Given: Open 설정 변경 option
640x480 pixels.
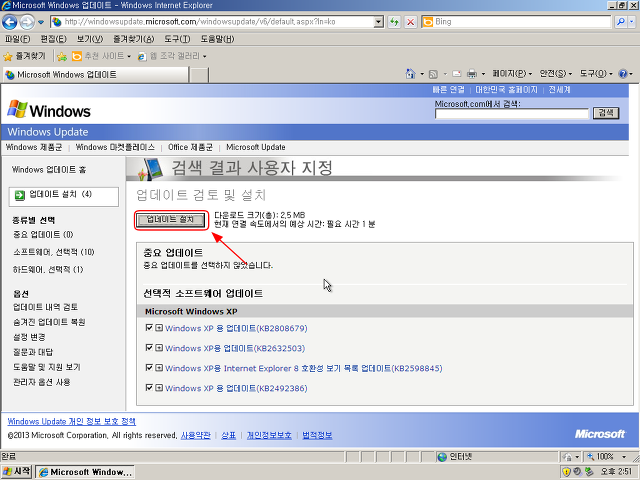Looking at the screenshot, I should point(29,338).
